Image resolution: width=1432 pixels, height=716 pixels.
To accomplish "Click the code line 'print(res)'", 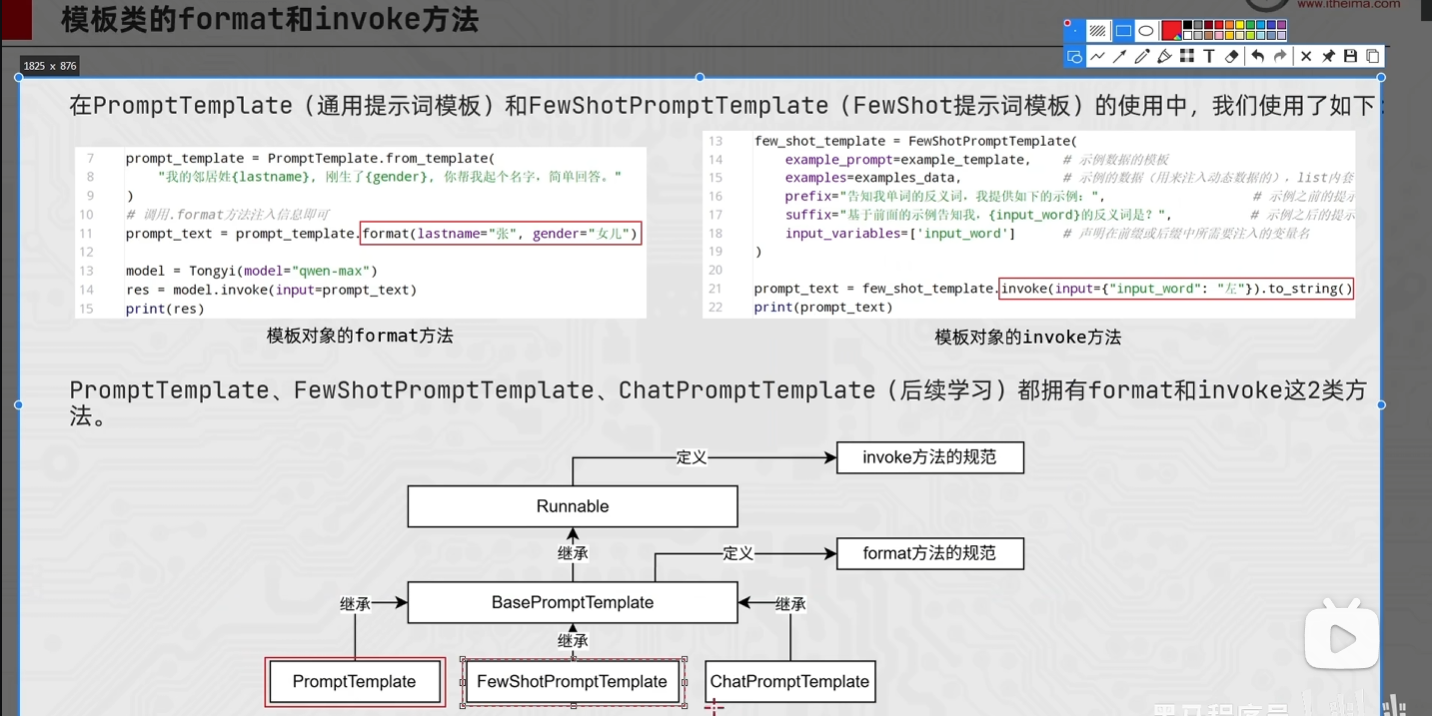I will (x=165, y=309).
